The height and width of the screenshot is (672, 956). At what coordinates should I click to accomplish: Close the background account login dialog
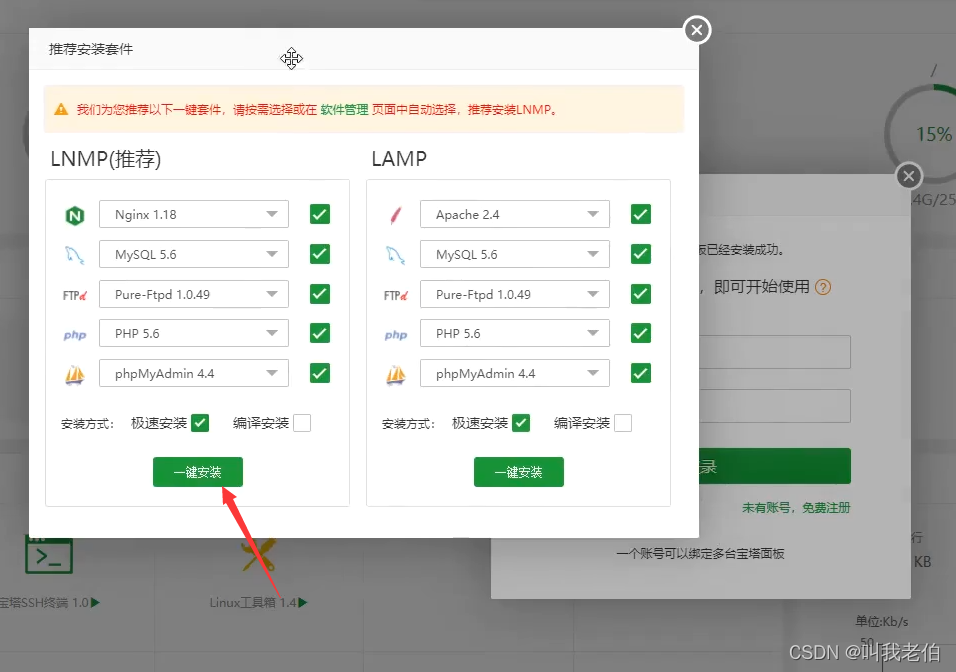pos(909,176)
